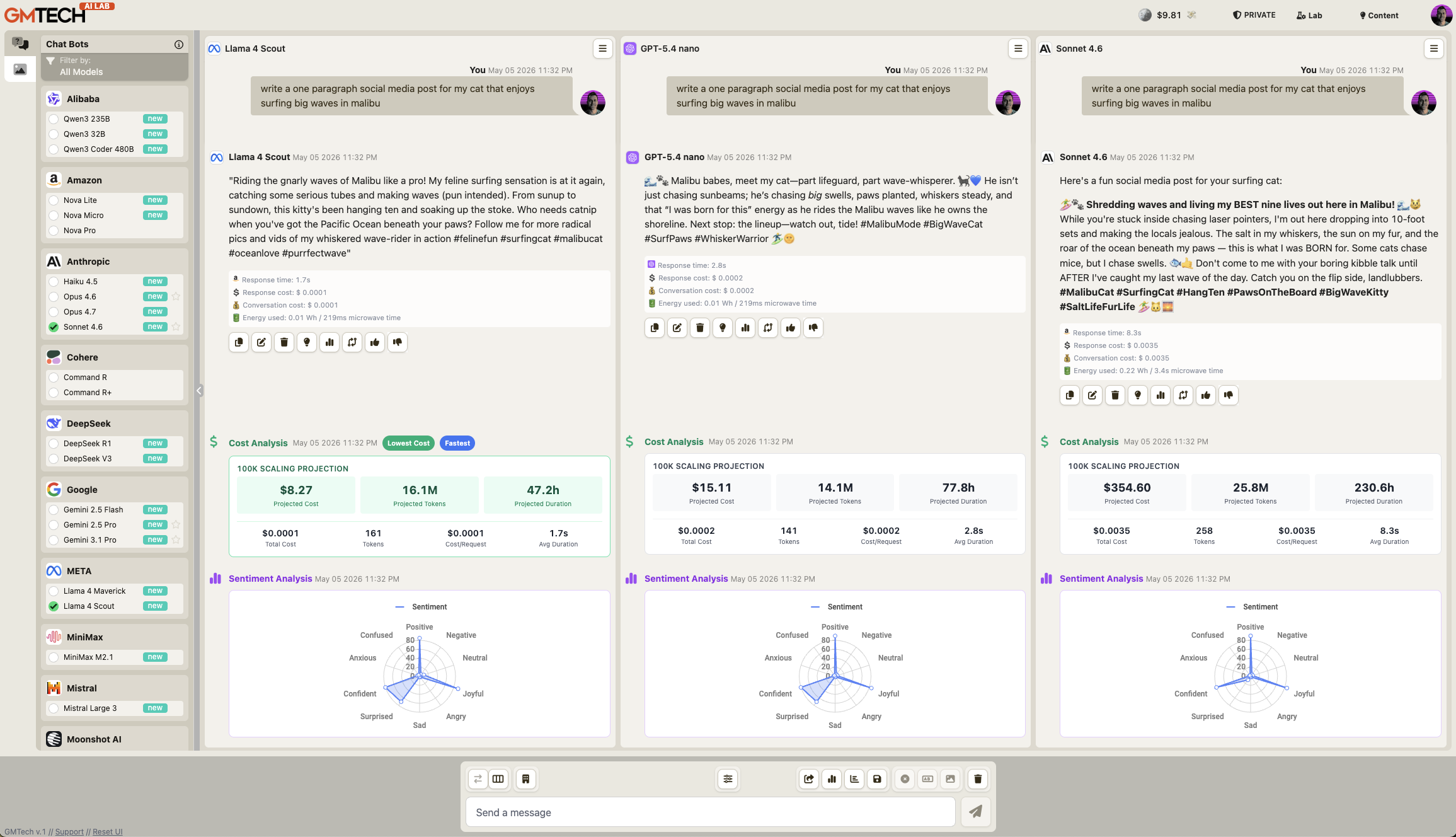Viewport: 1456px width, 837px height.
Task: Favorite Opus 4.6 with the star
Action: coord(176,296)
